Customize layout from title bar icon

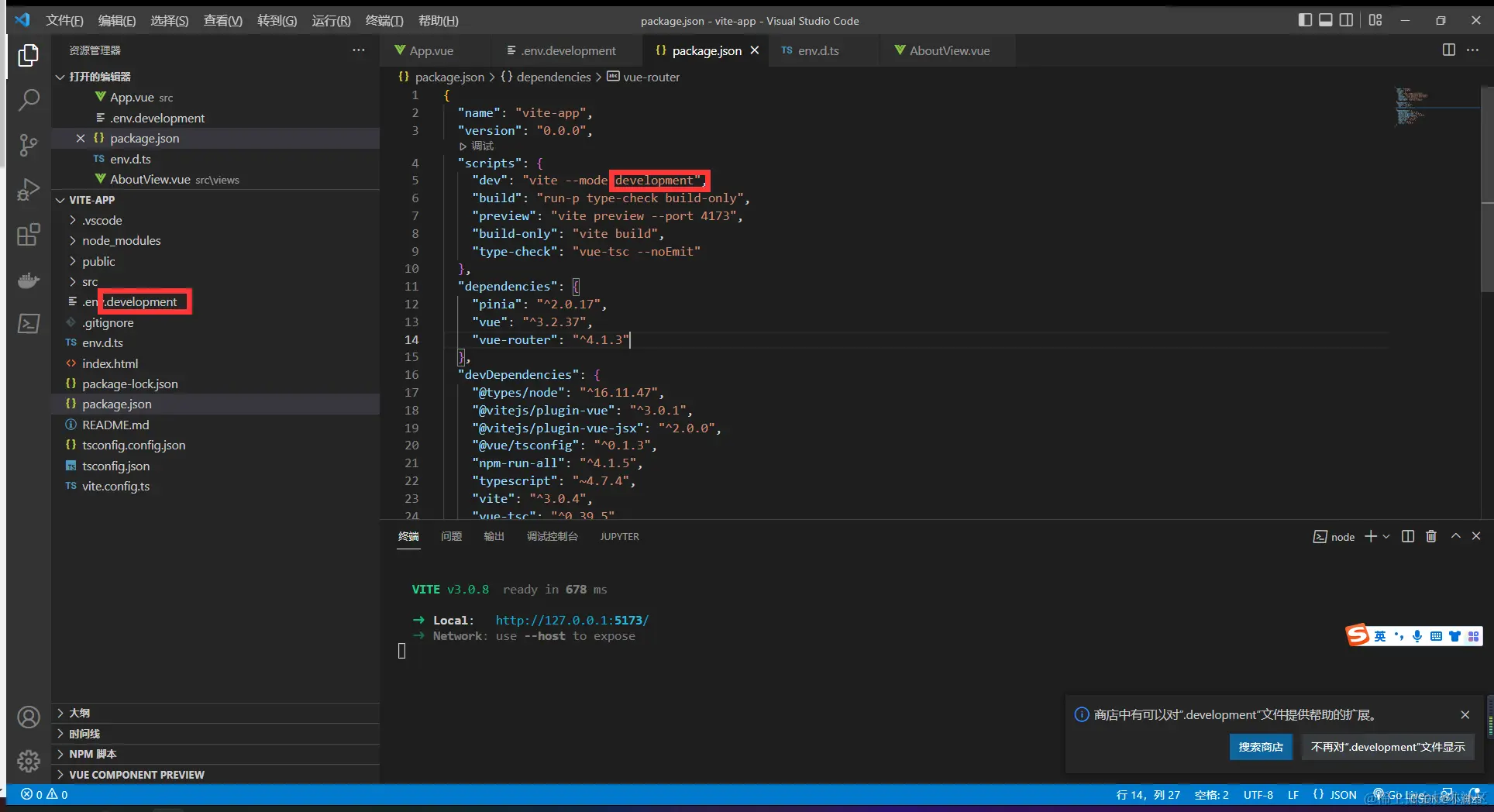1375,20
